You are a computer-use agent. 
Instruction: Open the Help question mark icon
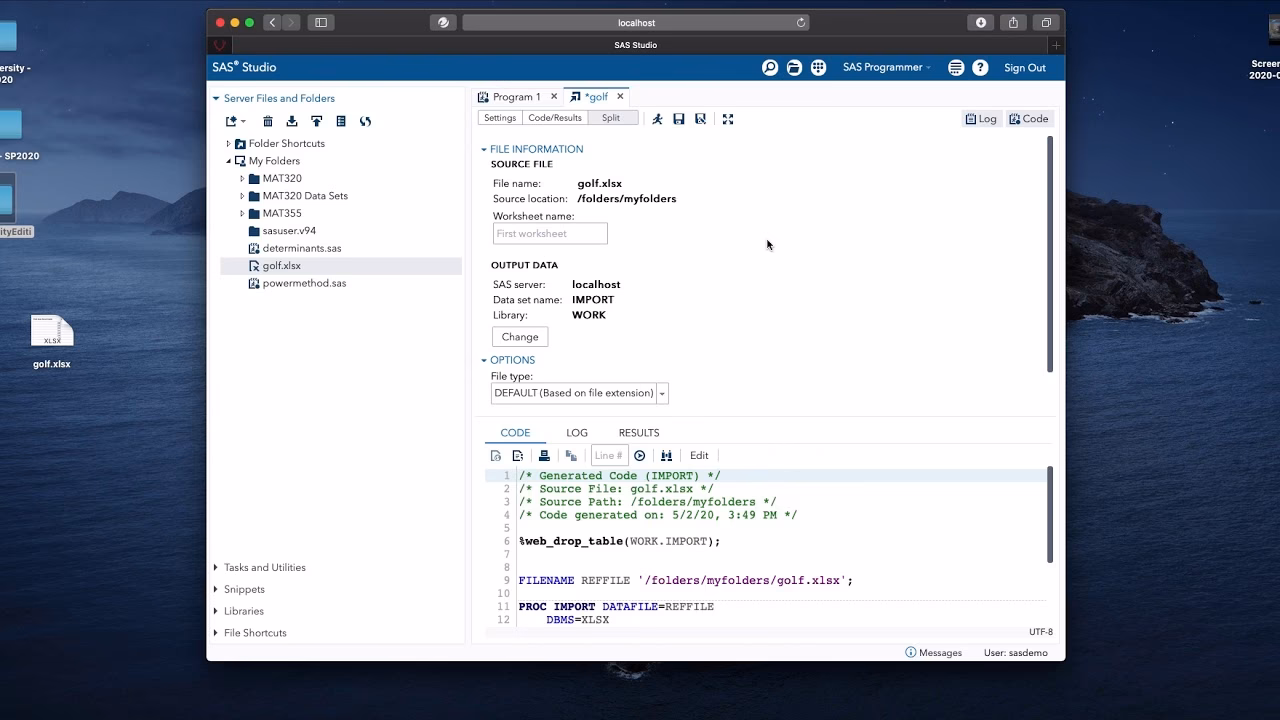click(x=980, y=68)
